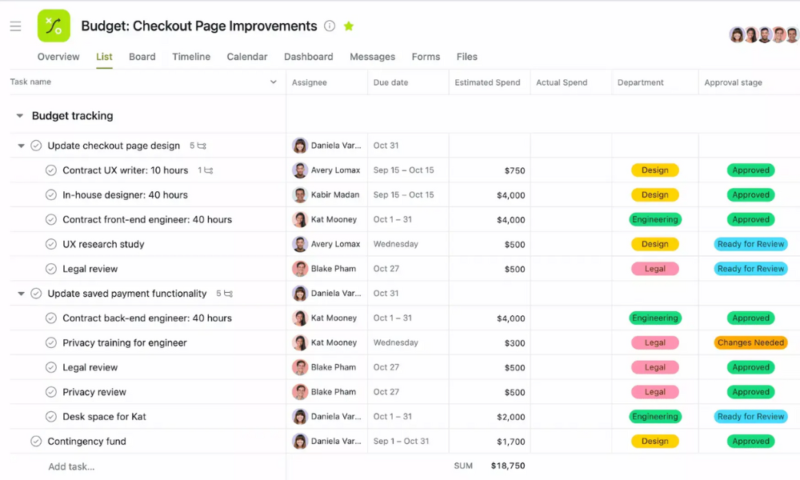The image size is (800, 480).
Task: Click Design tag on Contingency fund row
Action: 655,441
